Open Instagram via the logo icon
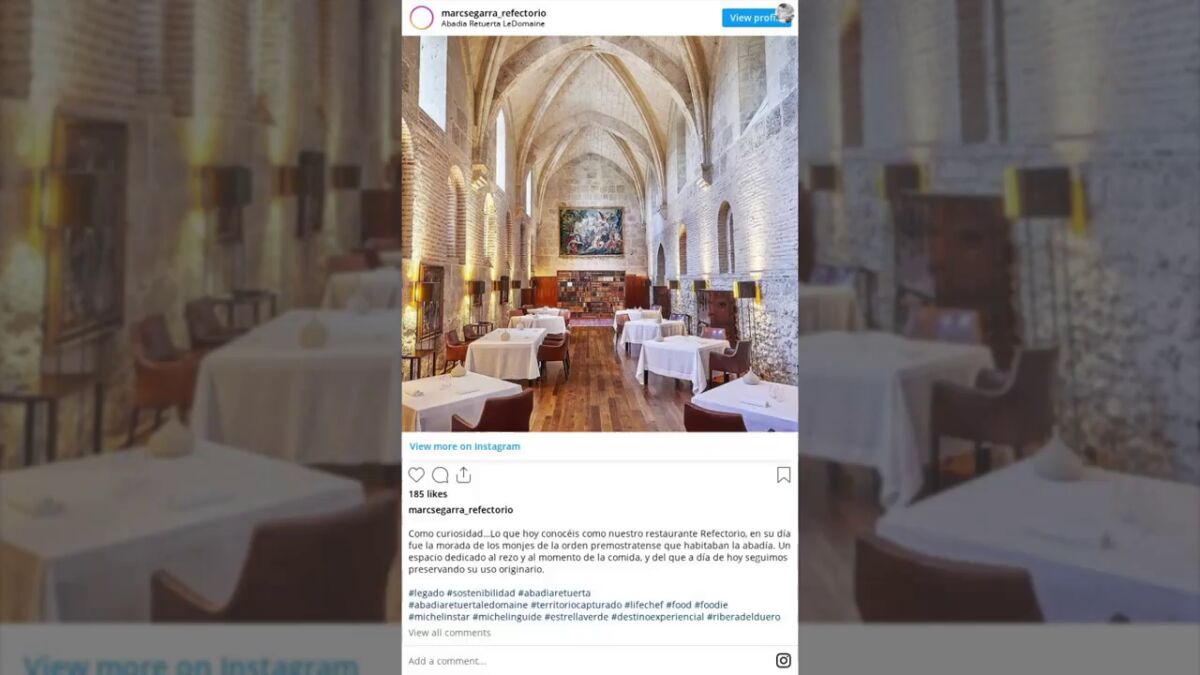The width and height of the screenshot is (1200, 675). 783,660
